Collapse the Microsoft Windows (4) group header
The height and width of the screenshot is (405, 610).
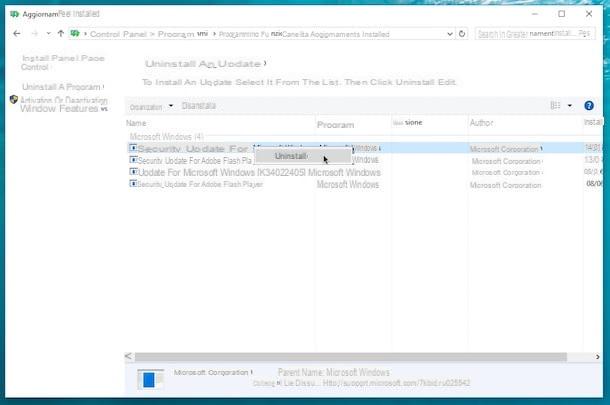167,137
